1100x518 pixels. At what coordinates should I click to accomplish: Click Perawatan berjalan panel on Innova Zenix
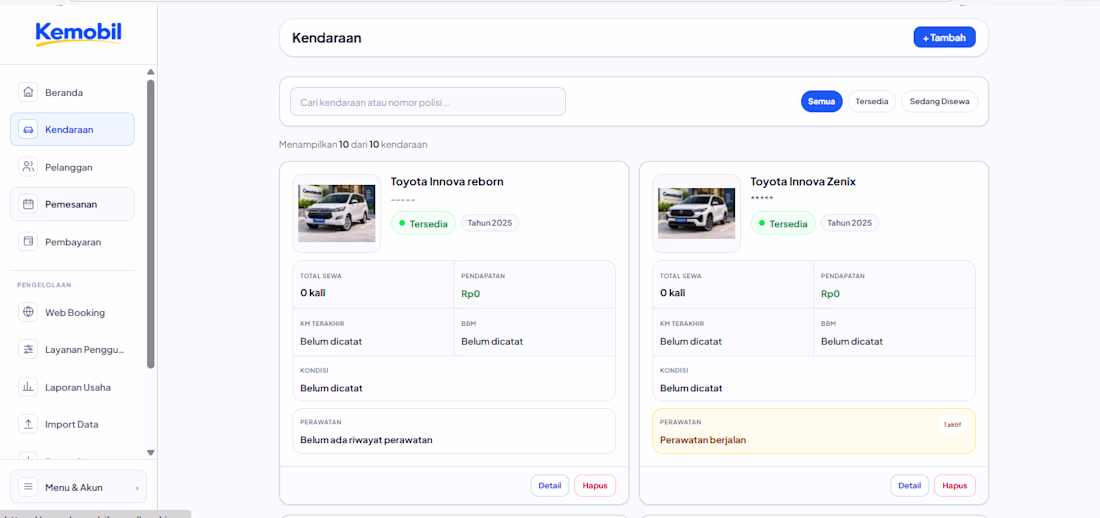click(x=814, y=431)
